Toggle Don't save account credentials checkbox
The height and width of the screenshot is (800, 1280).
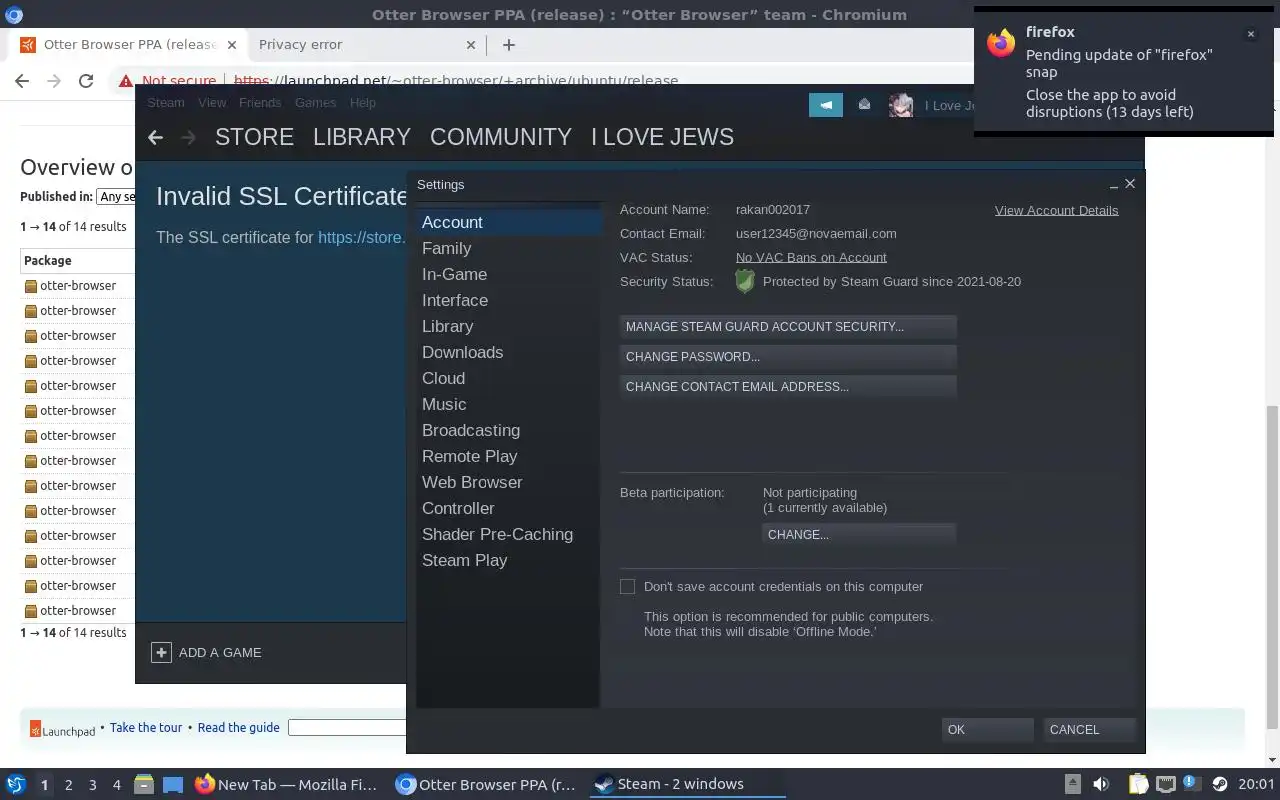click(x=627, y=587)
